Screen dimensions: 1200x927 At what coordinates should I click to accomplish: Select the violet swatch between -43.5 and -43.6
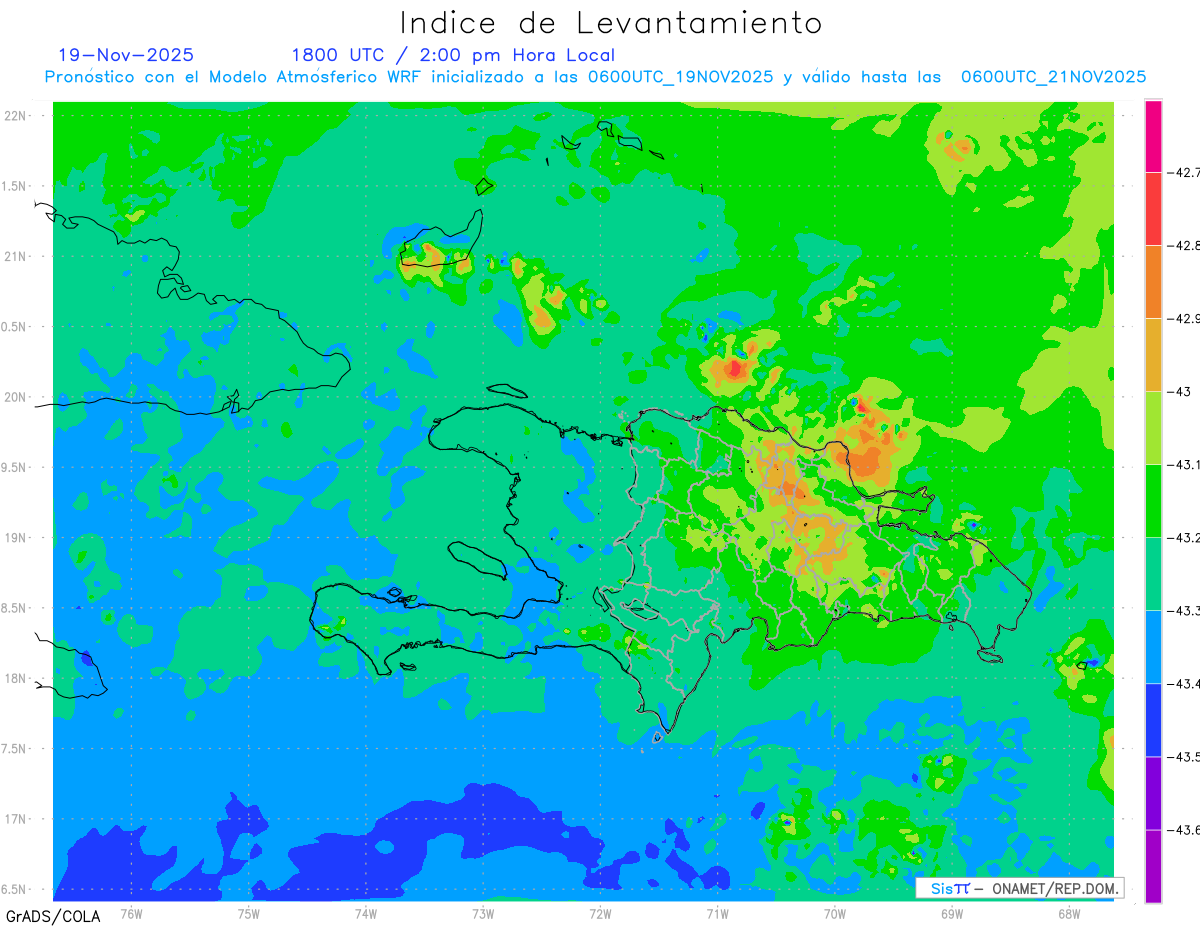tap(1153, 792)
